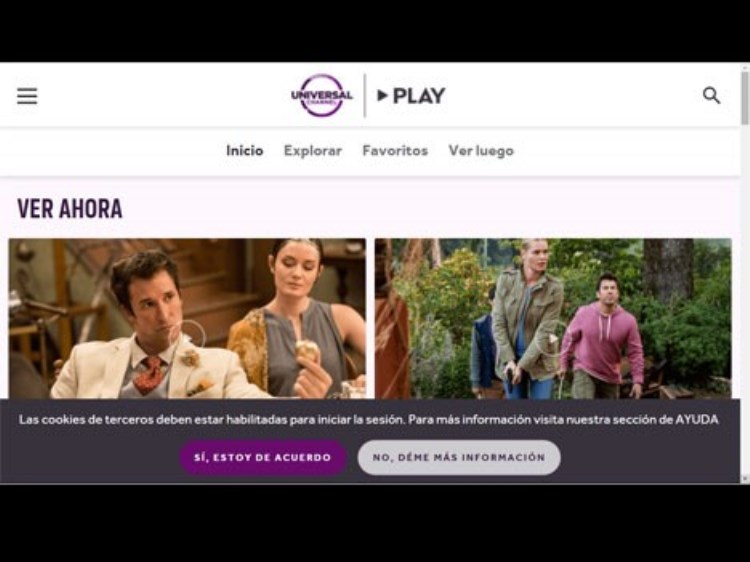The image size is (750, 562).
Task: Click the PLAY logo with triangle
Action: point(411,96)
